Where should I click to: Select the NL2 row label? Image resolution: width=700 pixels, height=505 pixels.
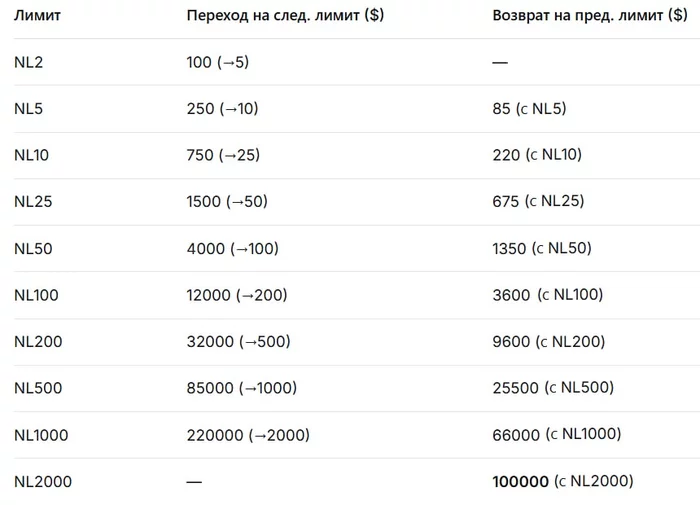pyautogui.click(x=29, y=62)
